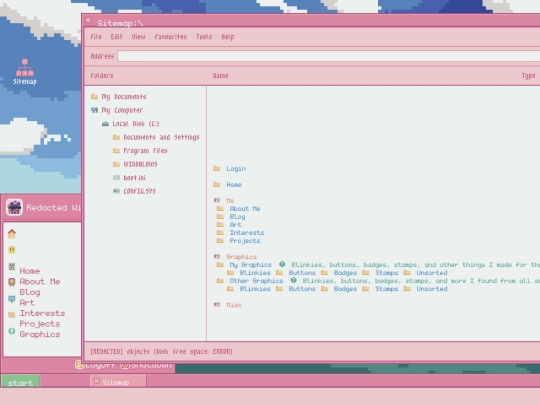Click the icon beside the Me heading
Screen dimensions: 540x405
pos(217,200)
